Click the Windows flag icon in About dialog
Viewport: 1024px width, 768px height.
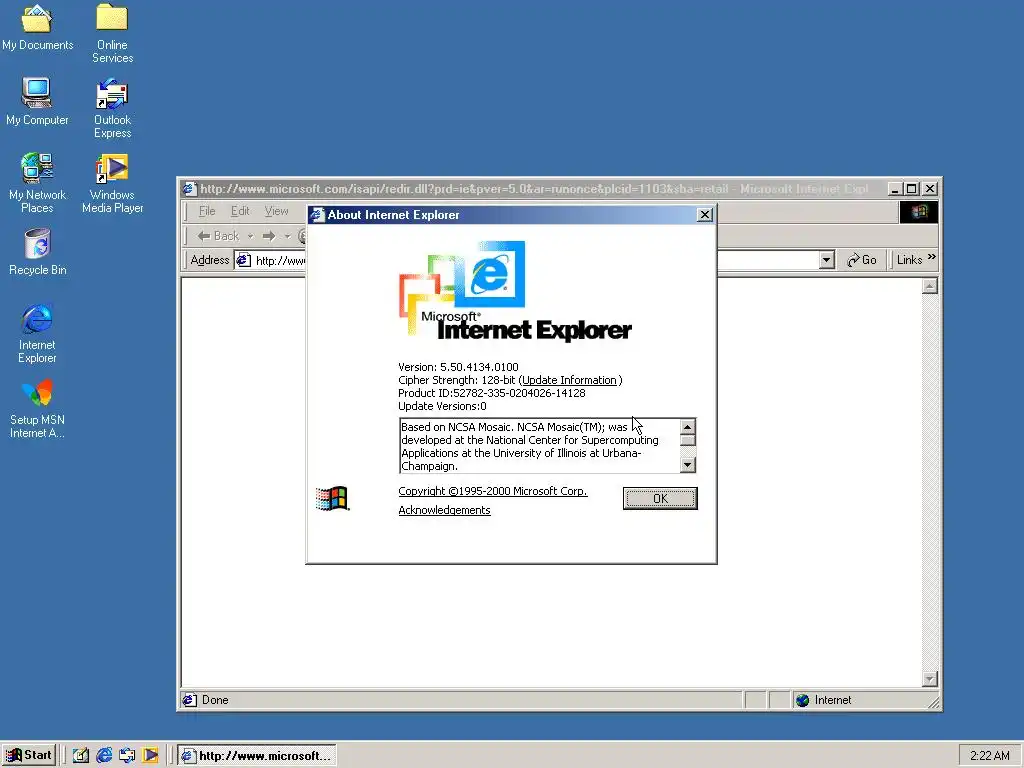click(332, 499)
